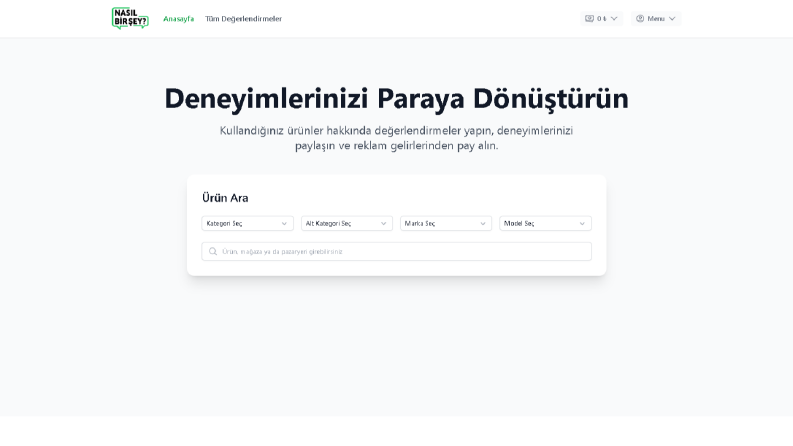Click the user profile icon in Menu
This screenshot has height=446, width=793.
coord(640,19)
